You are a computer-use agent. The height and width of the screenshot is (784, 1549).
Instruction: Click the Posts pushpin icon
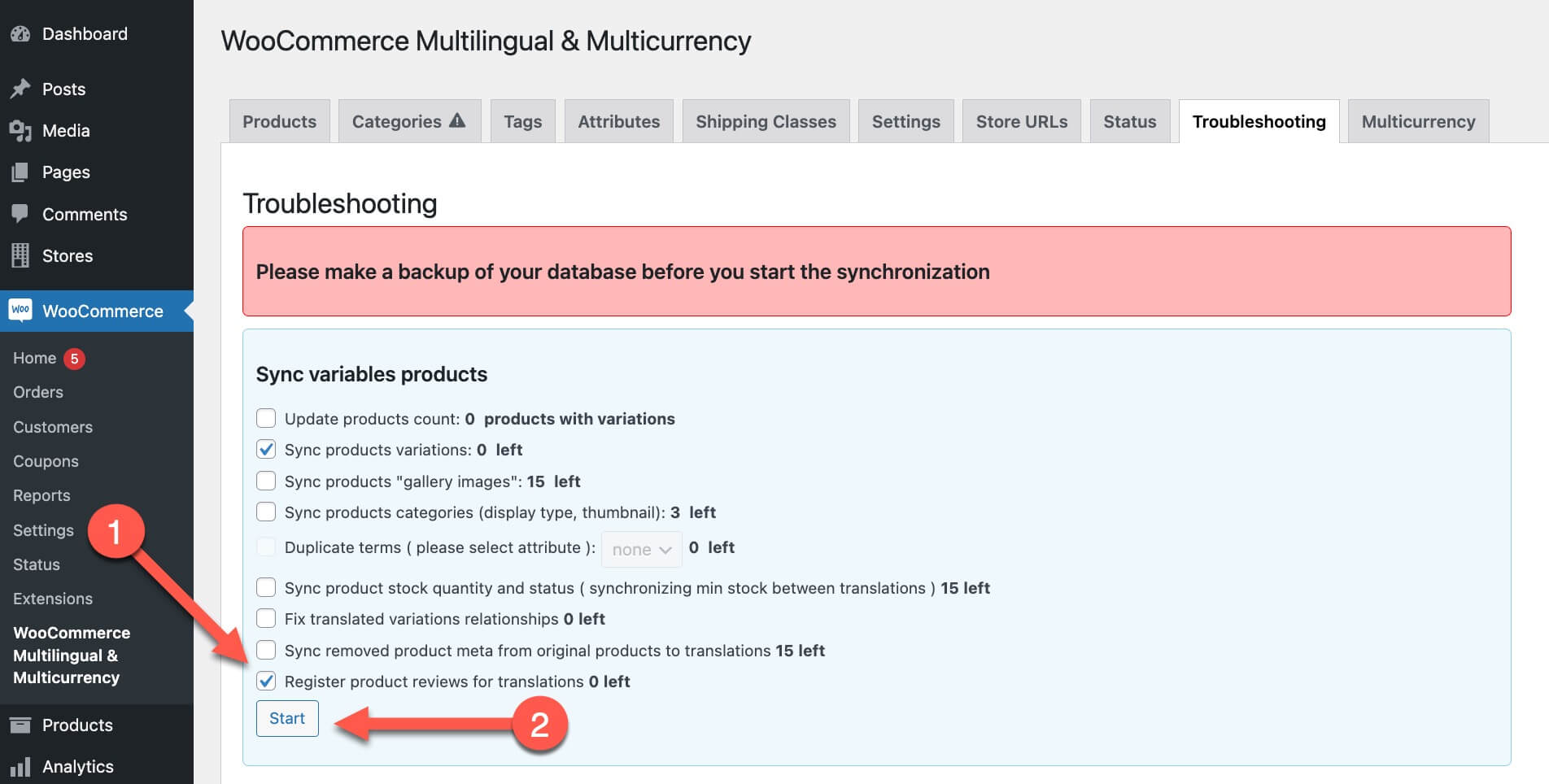coord(20,89)
